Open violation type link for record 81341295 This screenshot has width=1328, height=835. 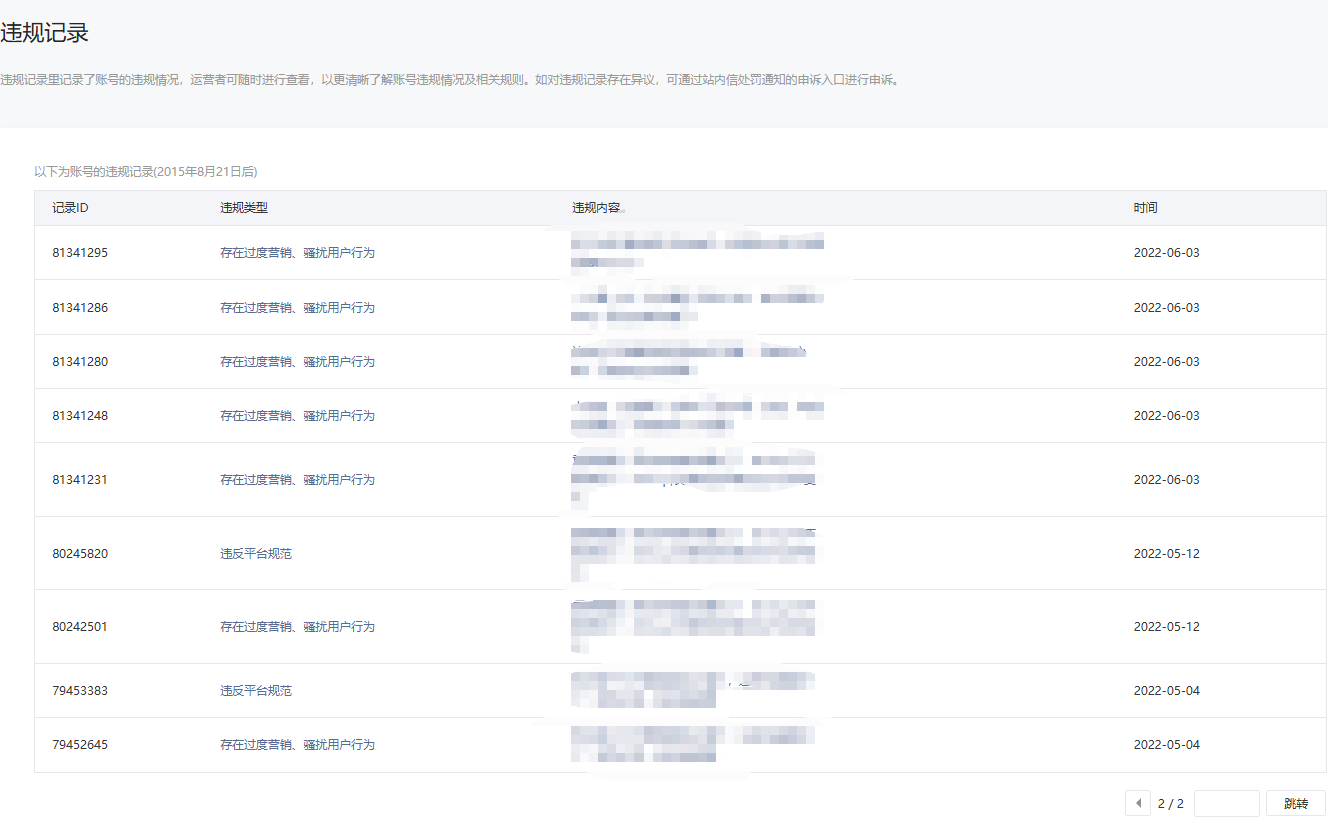click(297, 253)
